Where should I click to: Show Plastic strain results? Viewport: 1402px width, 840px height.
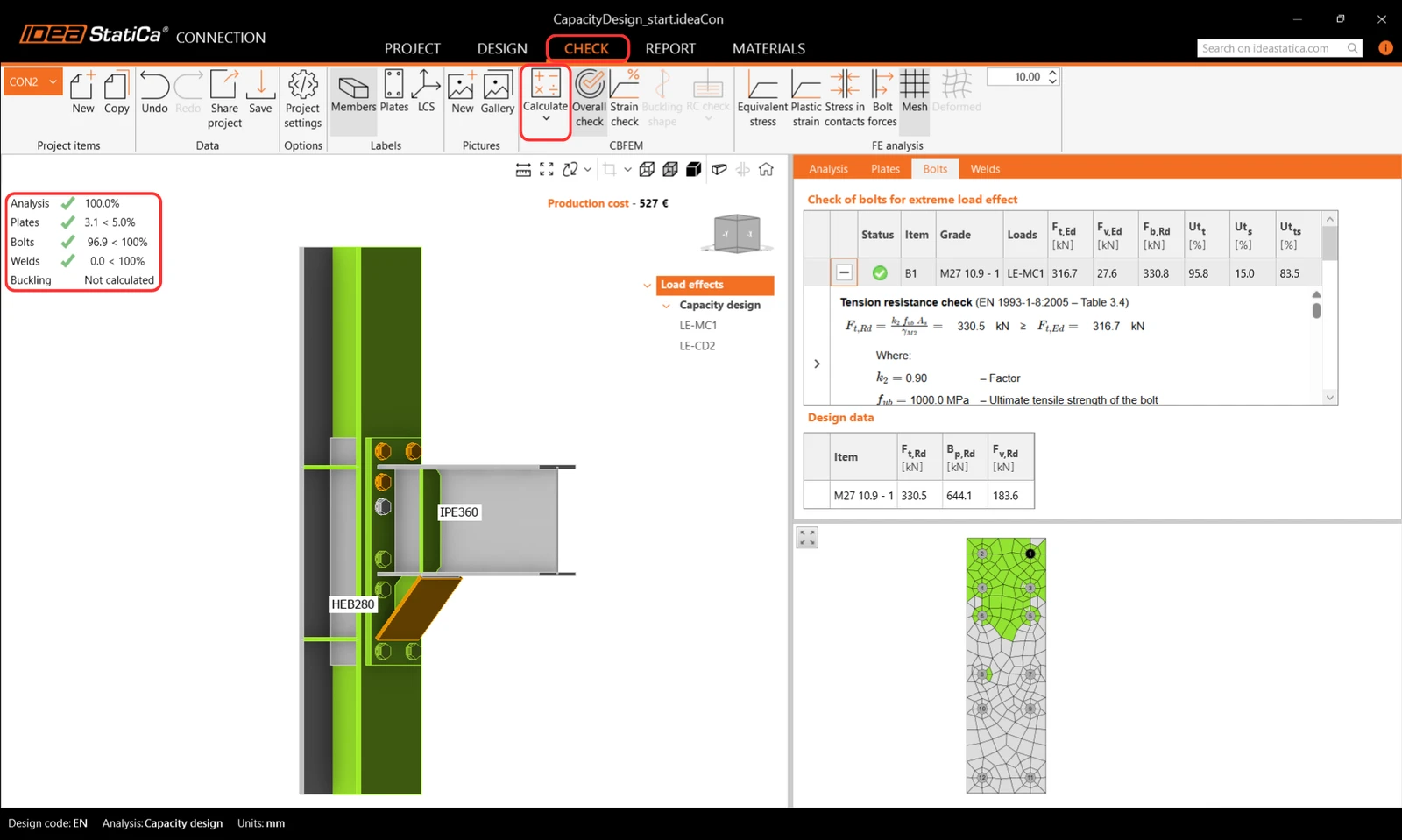(x=806, y=100)
